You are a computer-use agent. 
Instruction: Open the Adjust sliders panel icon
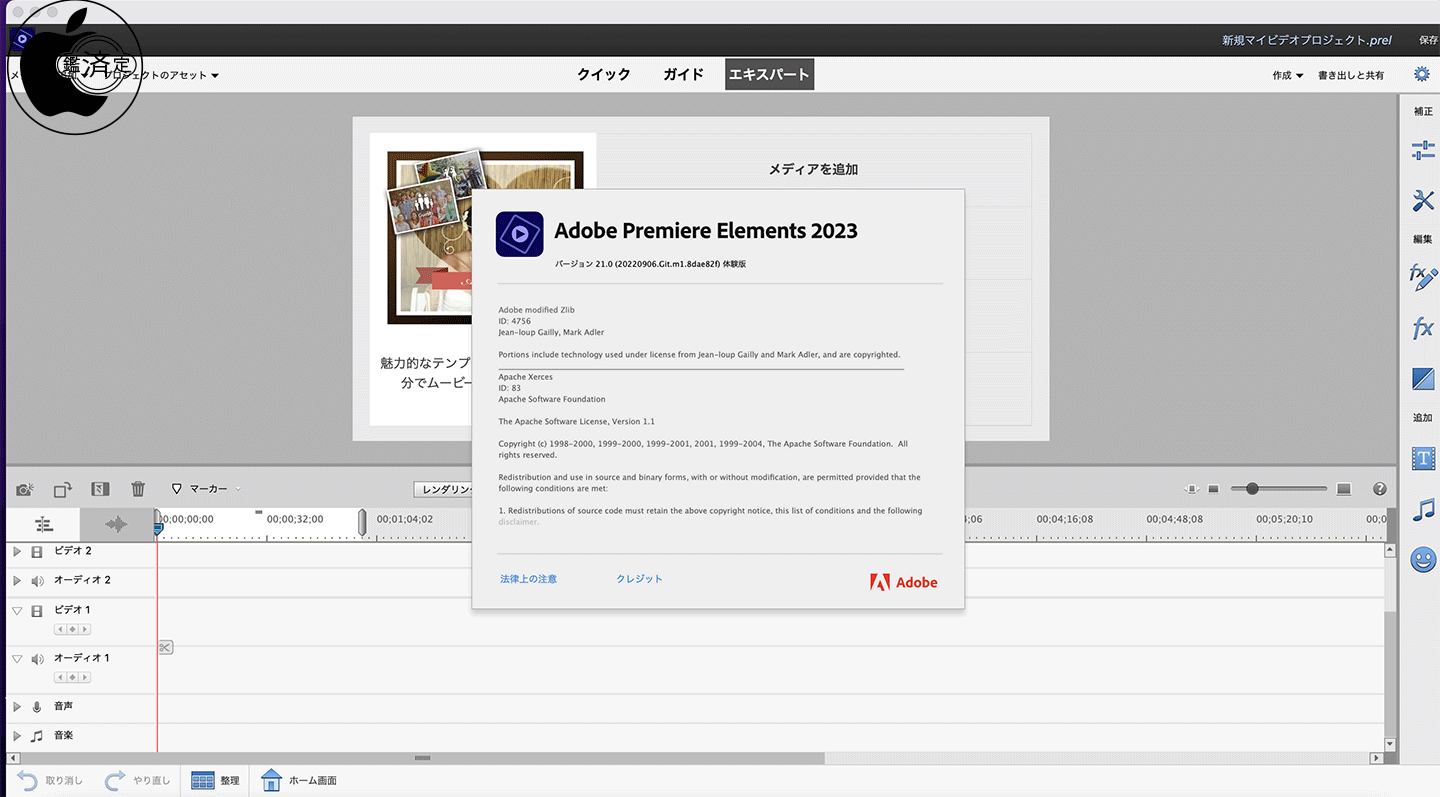pyautogui.click(x=1422, y=151)
